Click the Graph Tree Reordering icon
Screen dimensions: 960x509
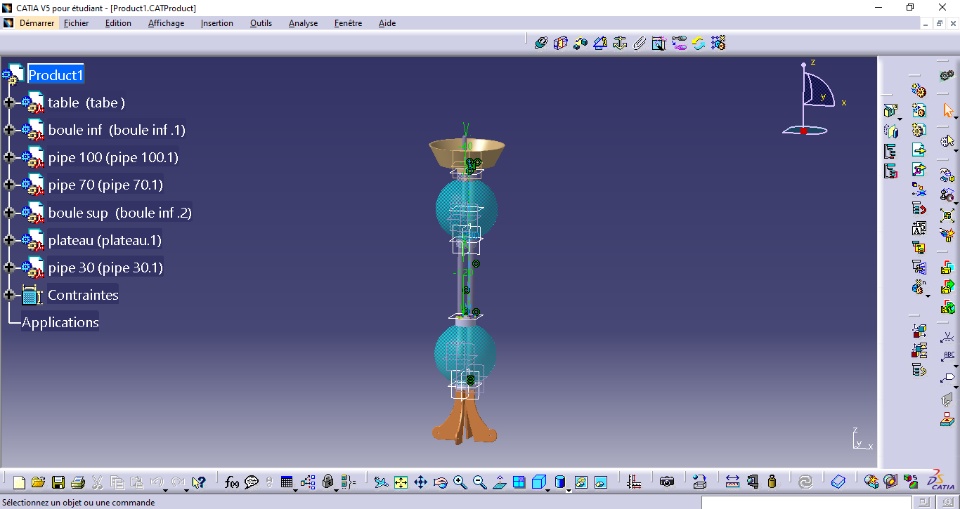[x=919, y=208]
